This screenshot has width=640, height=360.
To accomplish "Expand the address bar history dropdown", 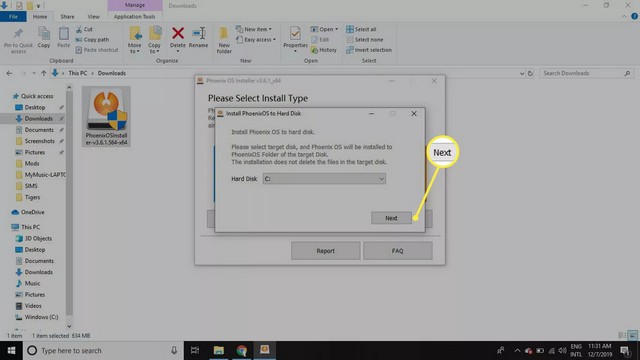I will [522, 73].
